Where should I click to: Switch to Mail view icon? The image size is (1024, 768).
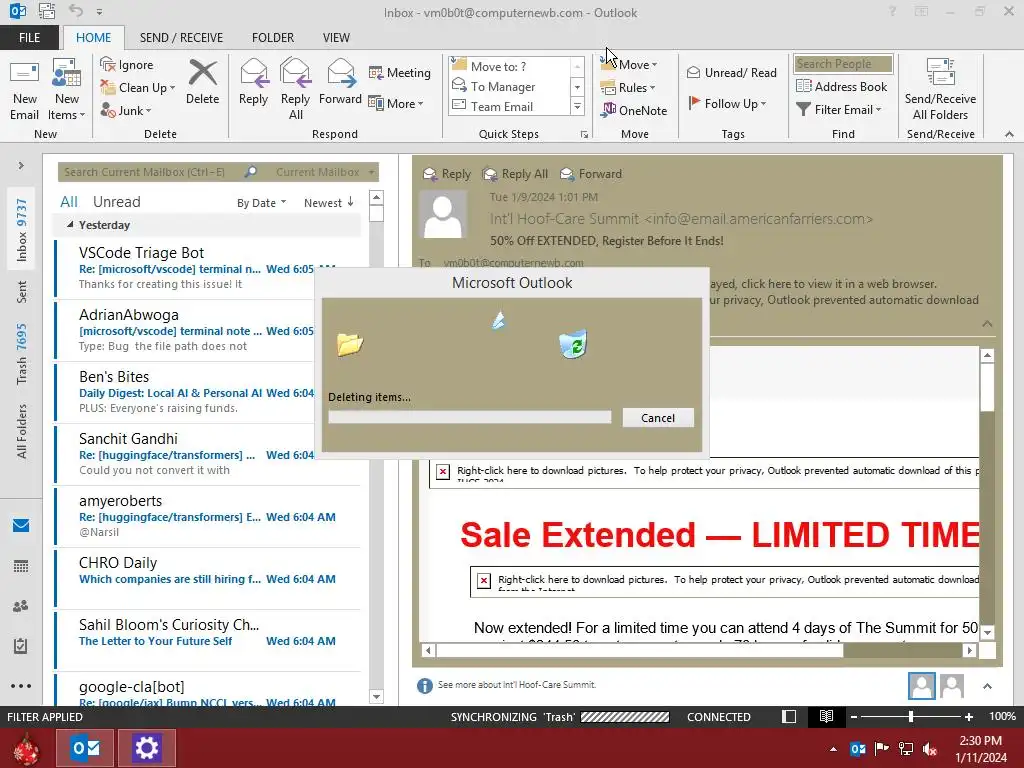(21, 526)
